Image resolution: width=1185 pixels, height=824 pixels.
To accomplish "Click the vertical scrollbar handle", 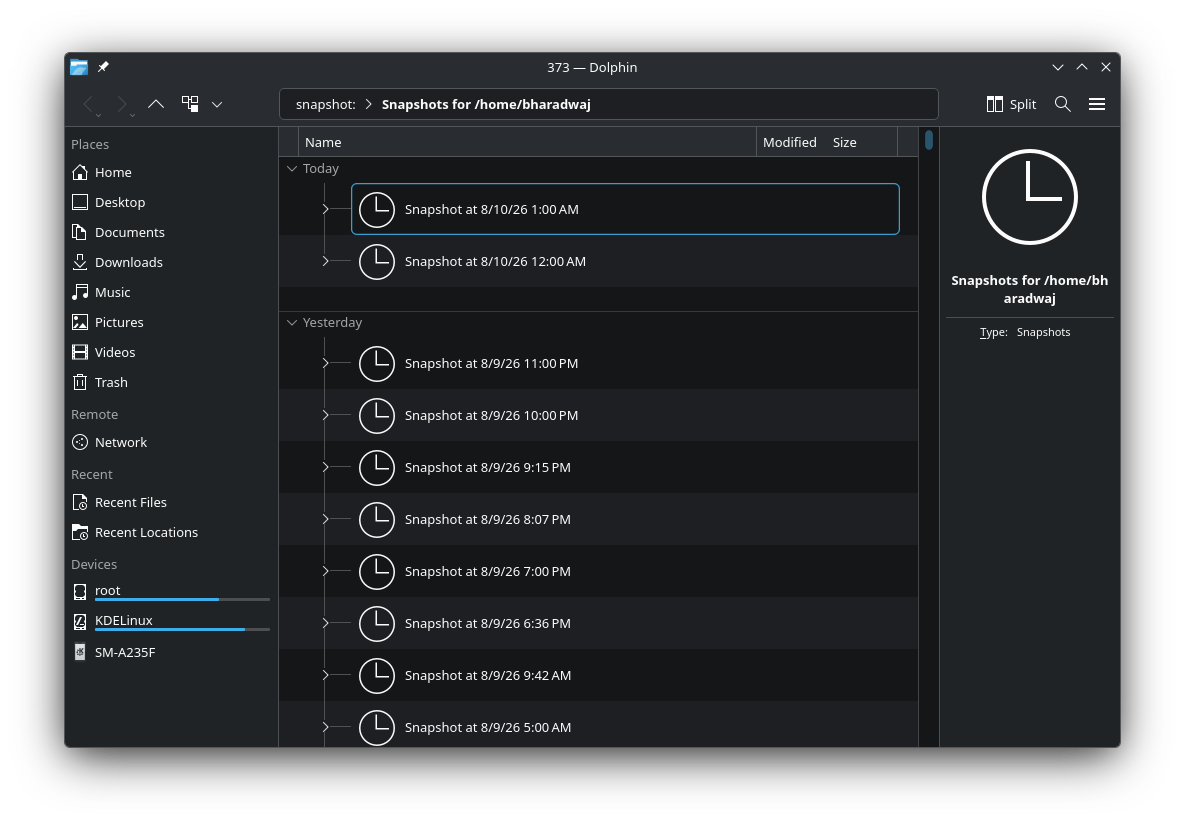I will [929, 140].
